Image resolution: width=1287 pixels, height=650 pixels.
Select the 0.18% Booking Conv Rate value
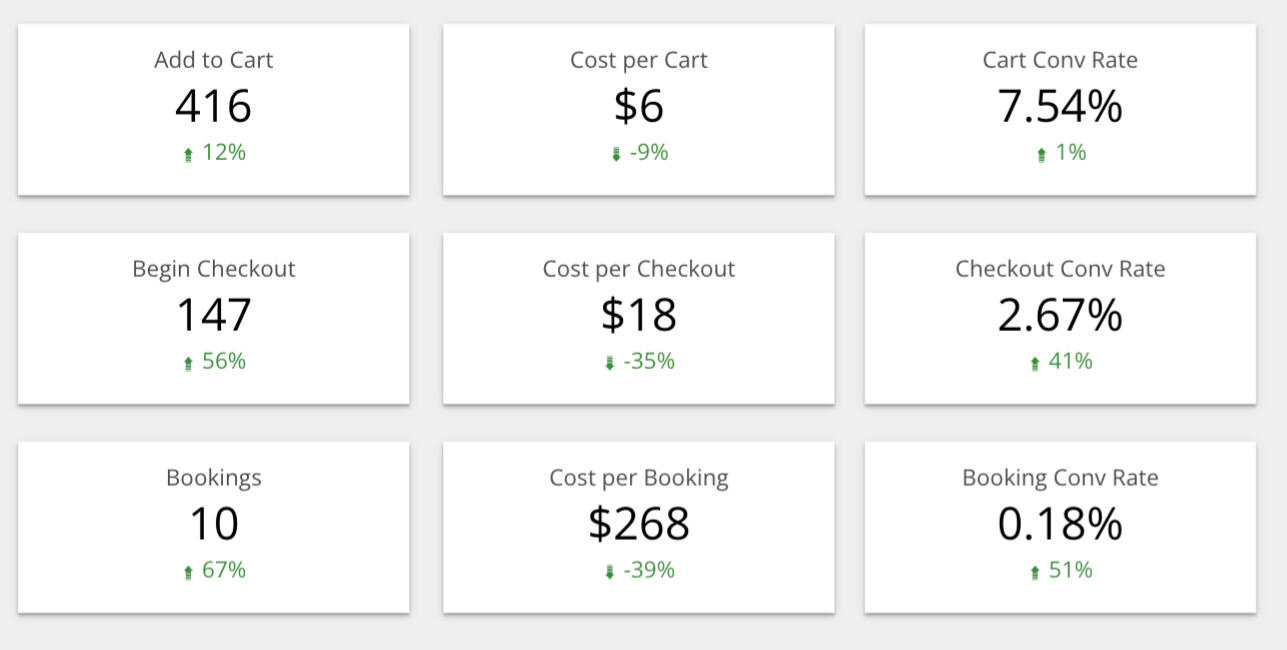pyautogui.click(x=1060, y=524)
